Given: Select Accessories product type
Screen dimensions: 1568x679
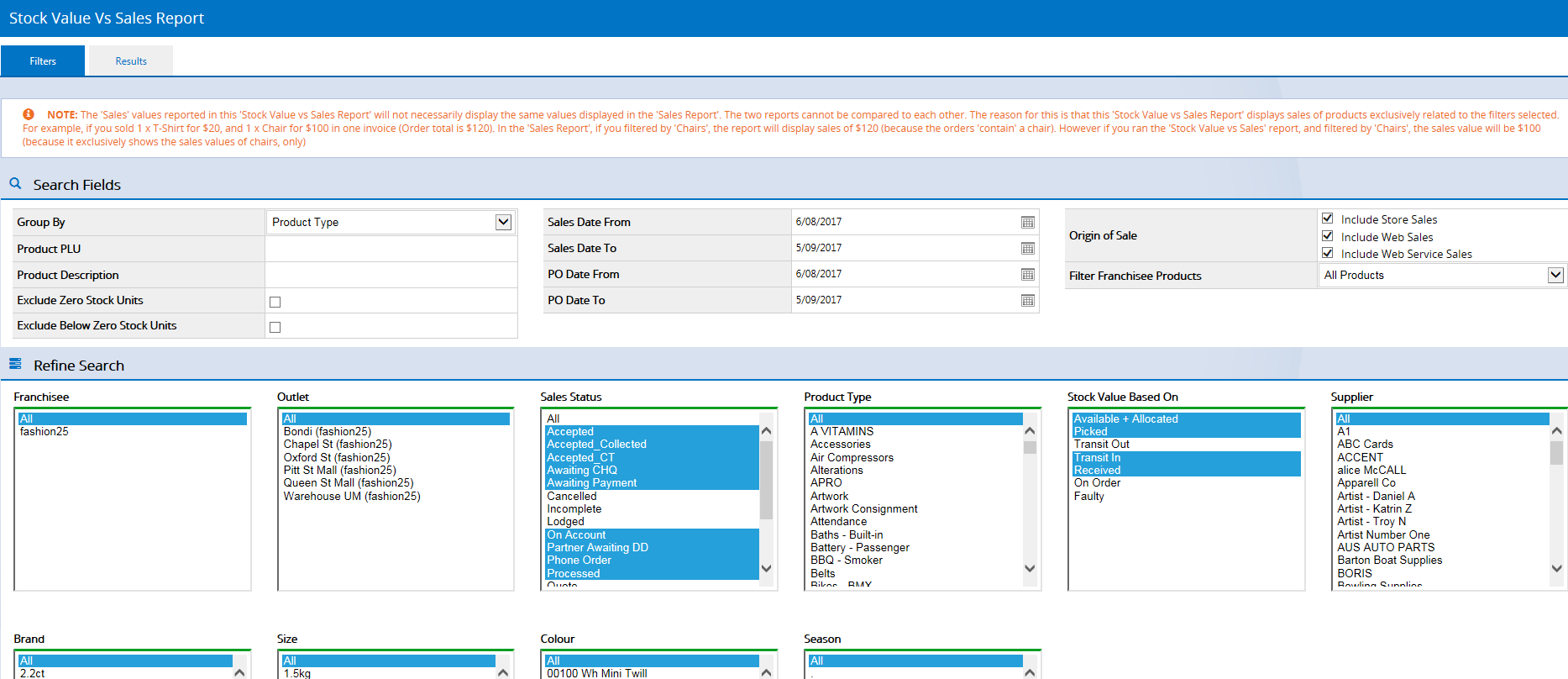Looking at the screenshot, I should [x=915, y=445].
